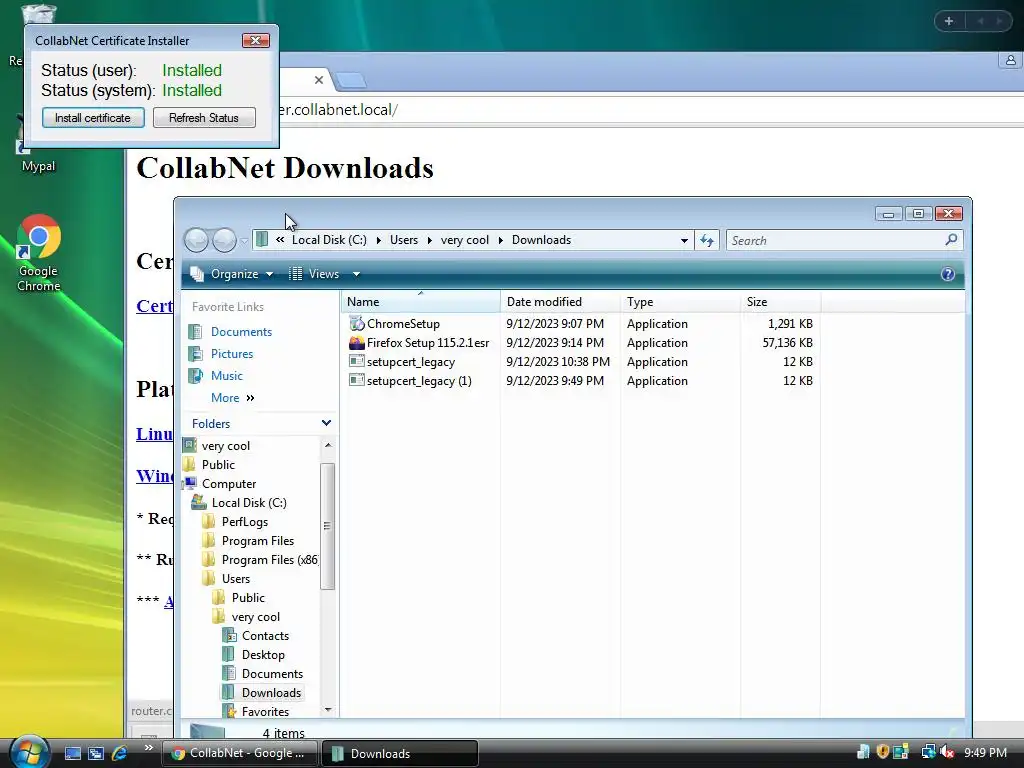This screenshot has width=1024, height=768.
Task: Sort by Type column header
Action: point(680,302)
